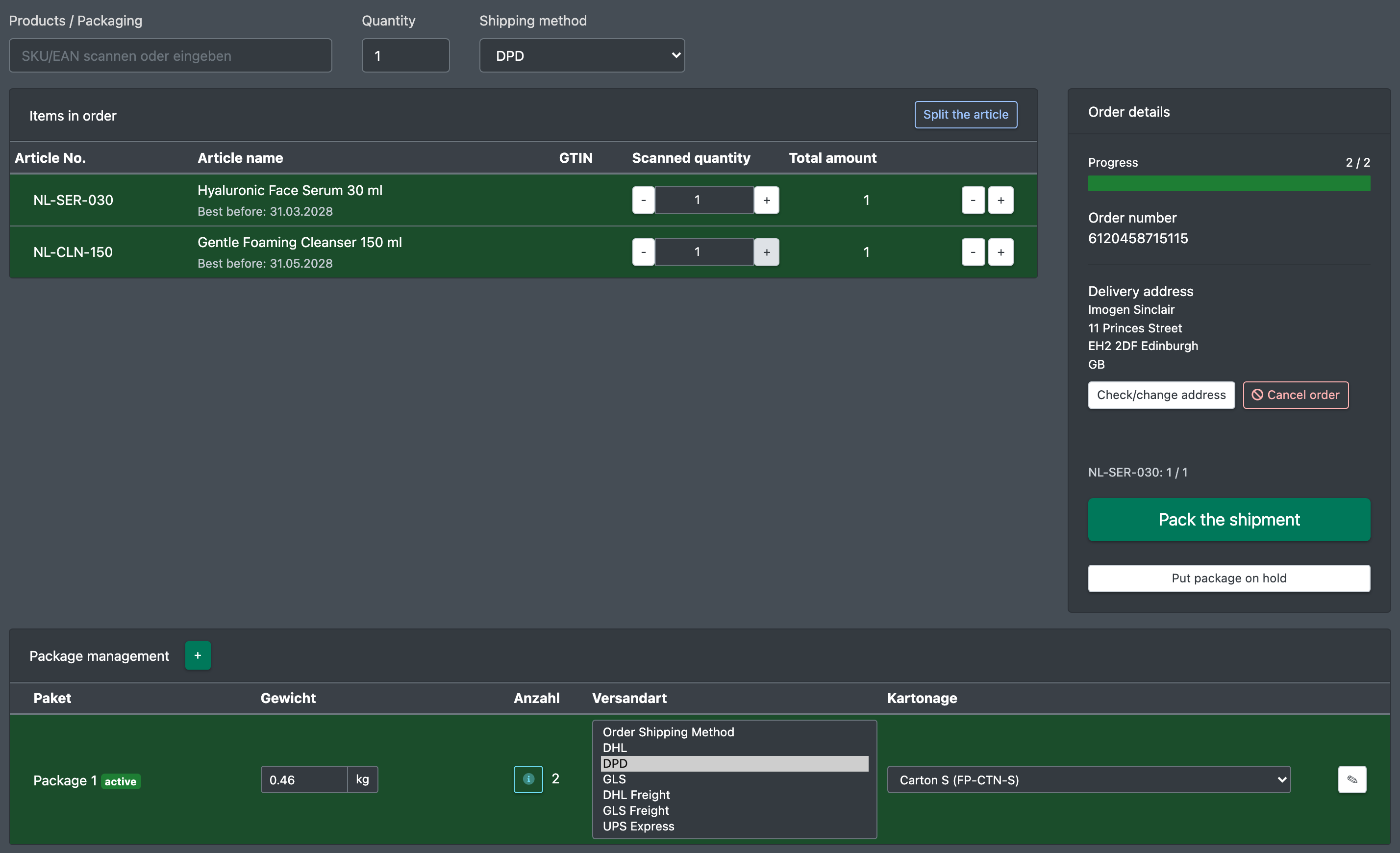Click the green add package plus button
Viewport: 1400px width, 853px height.
coord(198,655)
